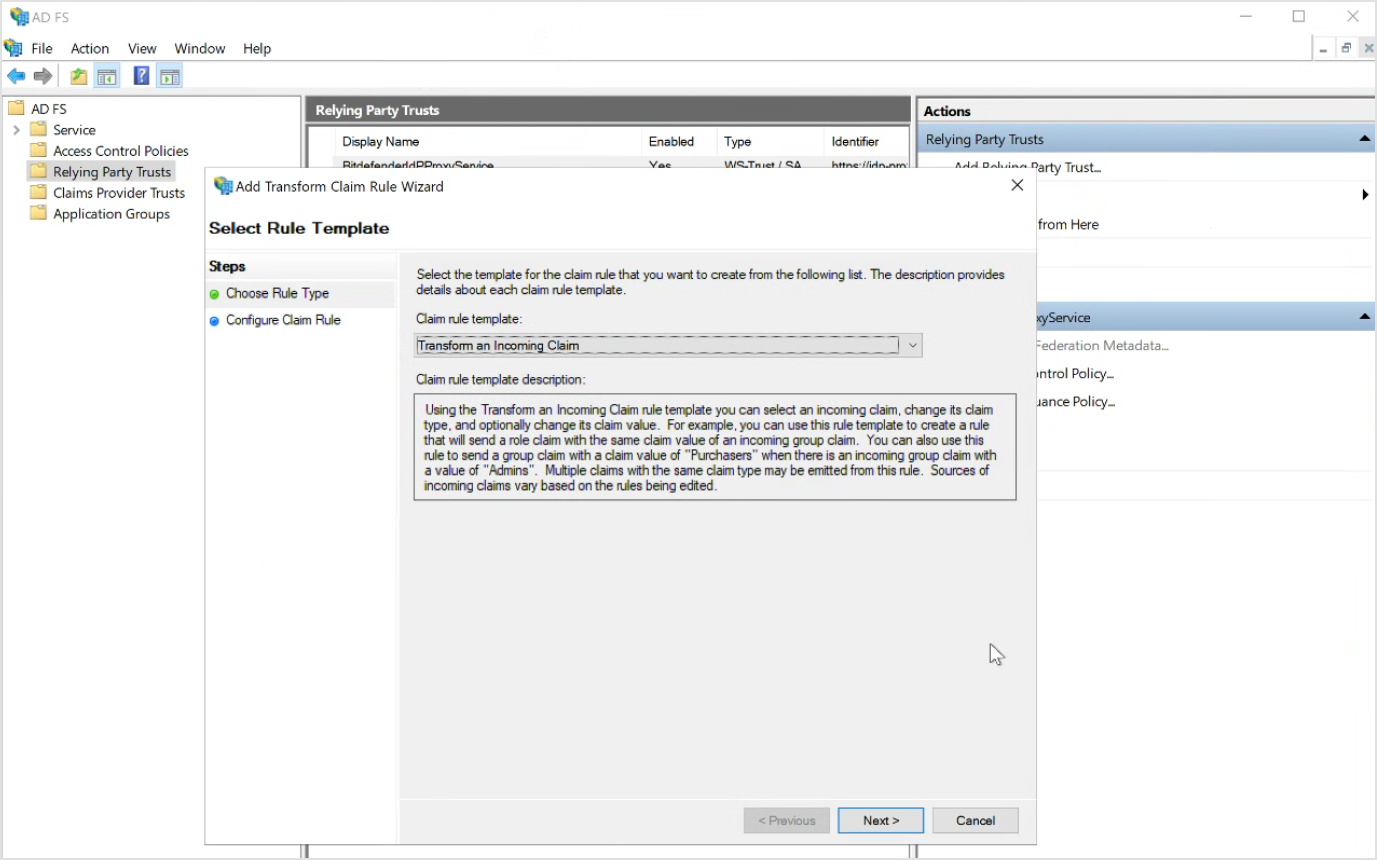This screenshot has width=1377, height=860.
Task: Click the Up One Level folder icon
Action: (x=78, y=76)
